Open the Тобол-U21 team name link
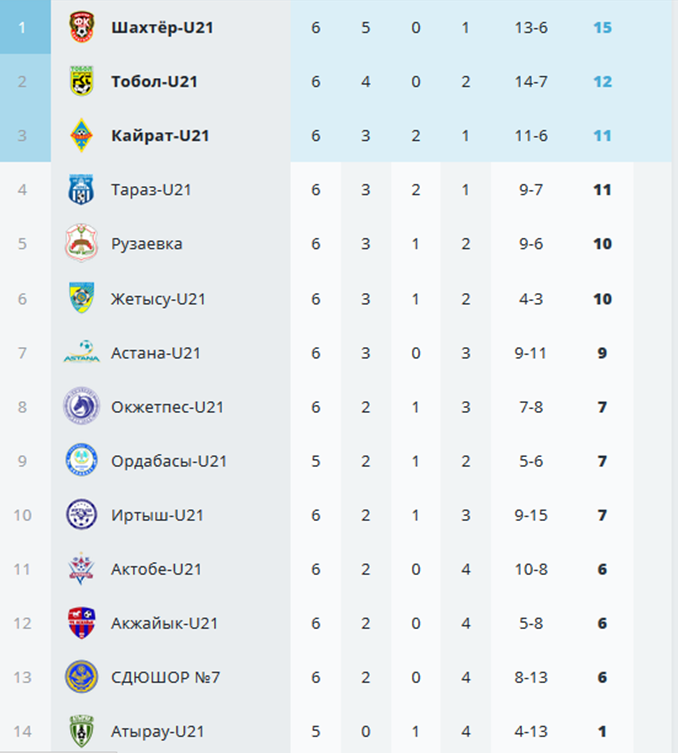This screenshot has height=753, width=678. pyautogui.click(x=154, y=81)
